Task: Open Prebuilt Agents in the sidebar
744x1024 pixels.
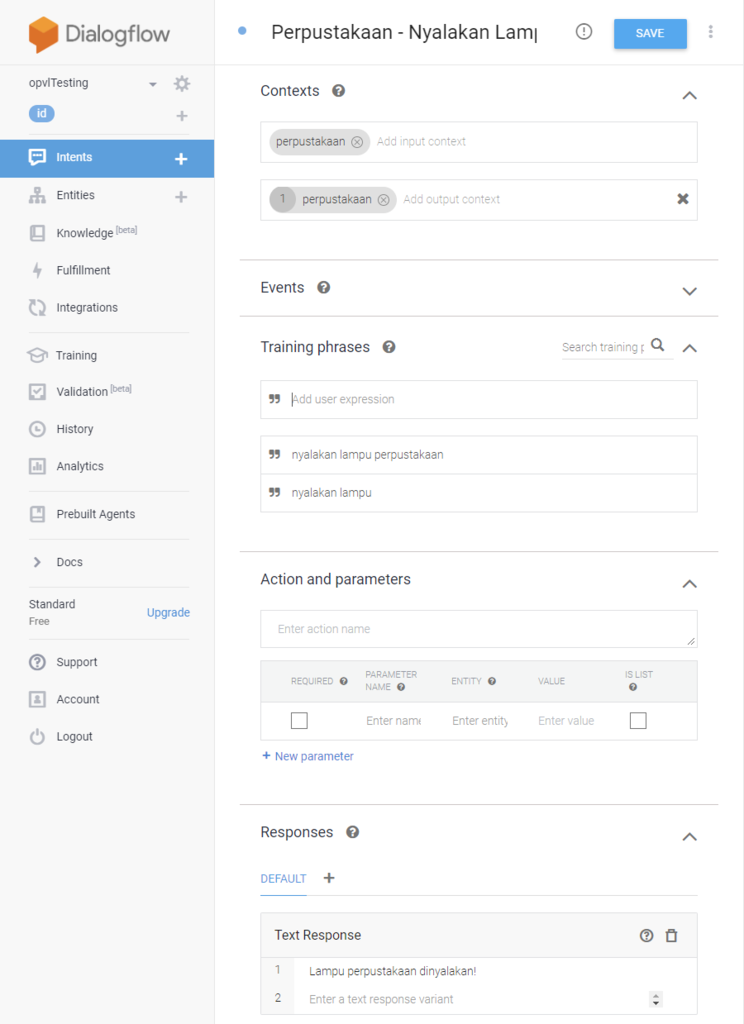Action: (x=95, y=514)
